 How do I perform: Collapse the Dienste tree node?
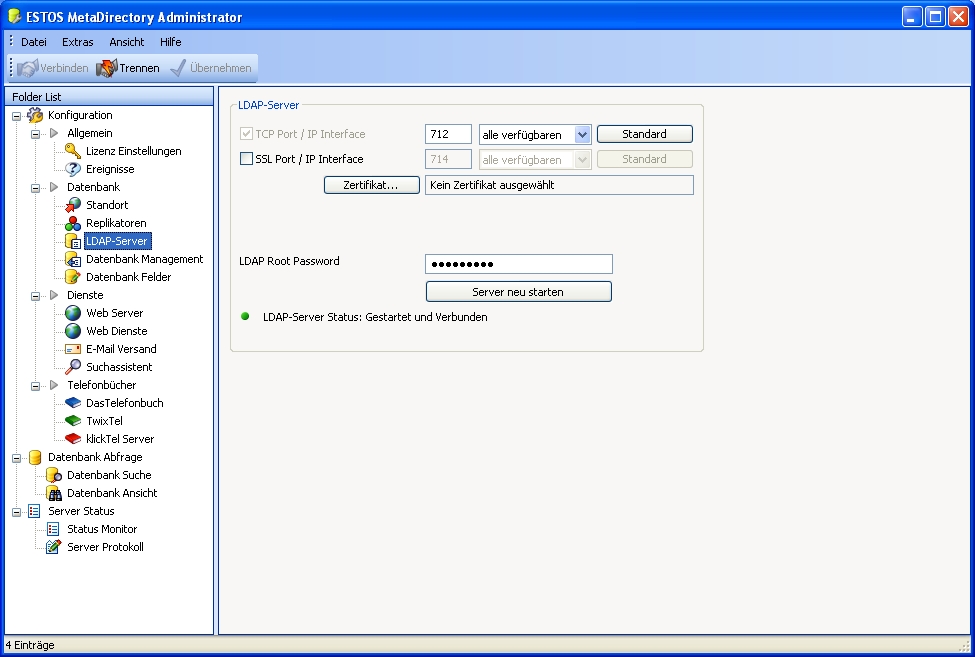35,296
